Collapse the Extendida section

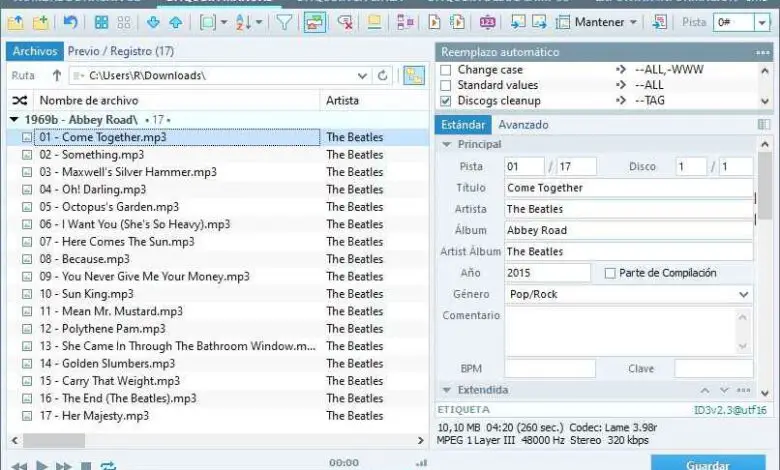coord(447,390)
